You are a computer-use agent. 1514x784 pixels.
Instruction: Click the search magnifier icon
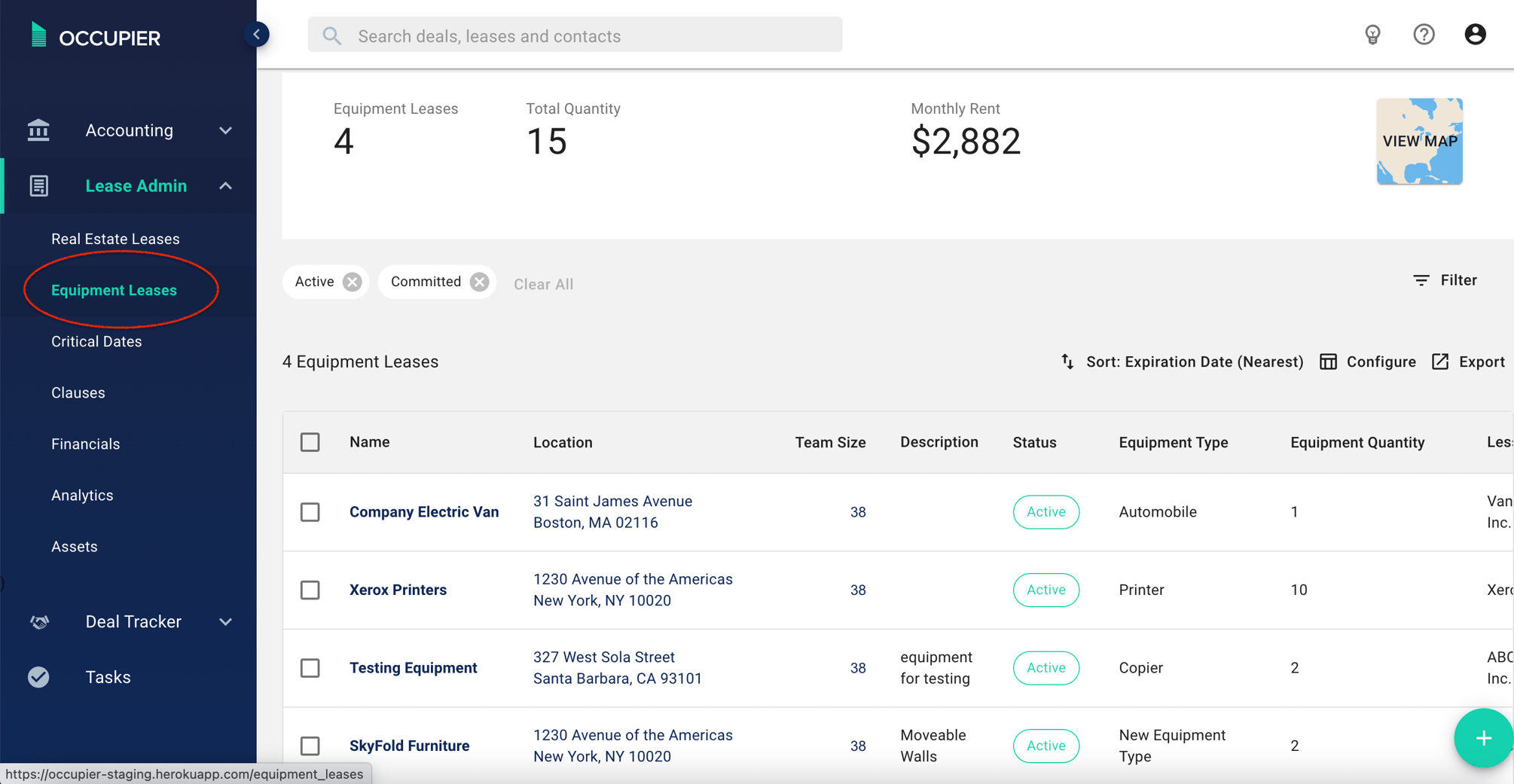(x=331, y=35)
